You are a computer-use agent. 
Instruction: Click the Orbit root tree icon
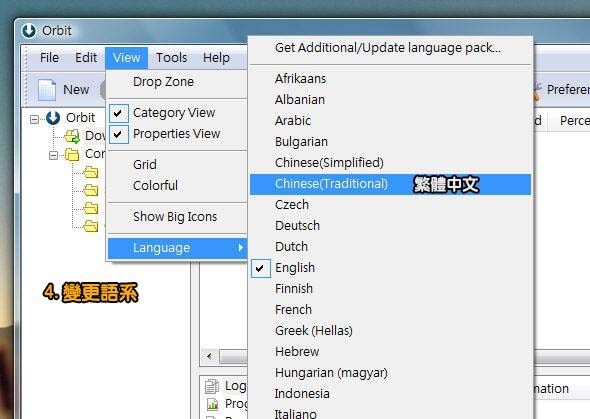click(x=53, y=118)
